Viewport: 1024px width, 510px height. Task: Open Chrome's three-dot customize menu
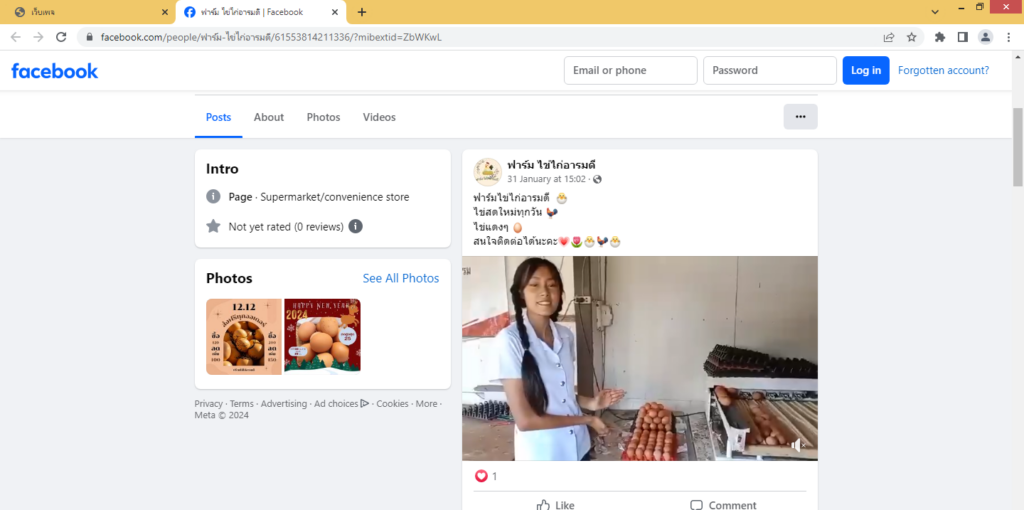1008,37
